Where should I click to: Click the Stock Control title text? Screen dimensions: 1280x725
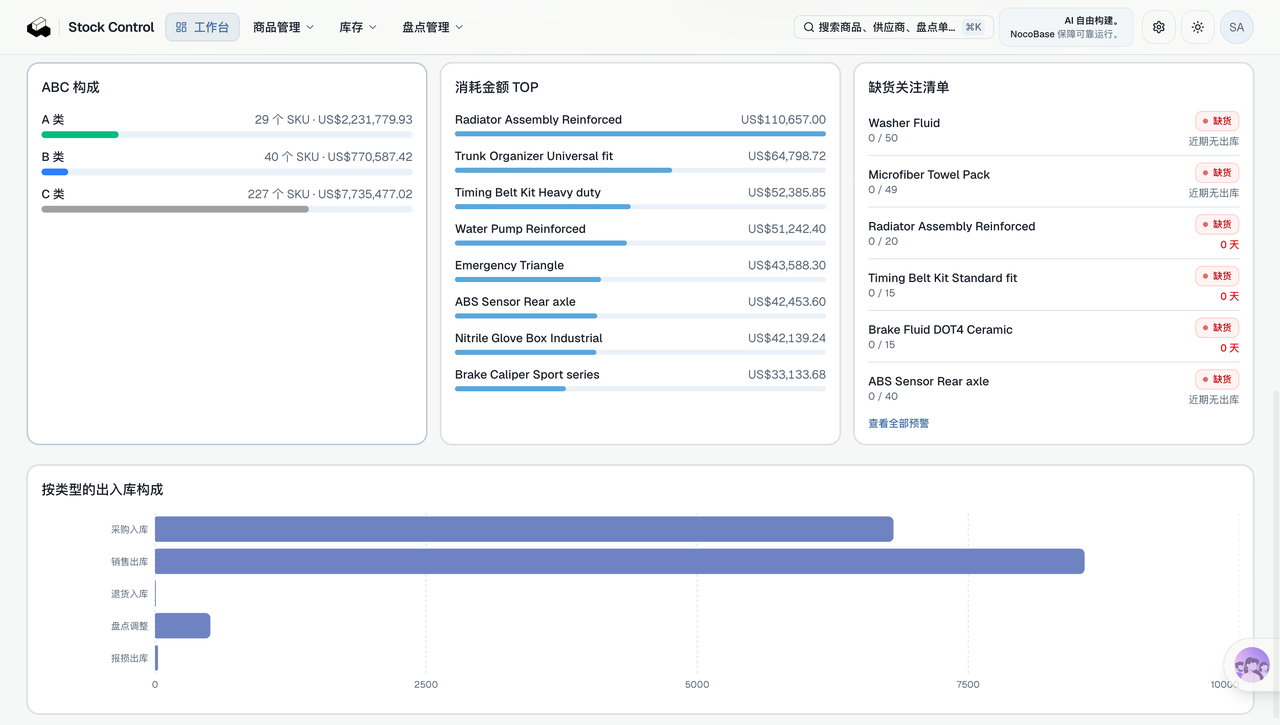coord(111,27)
